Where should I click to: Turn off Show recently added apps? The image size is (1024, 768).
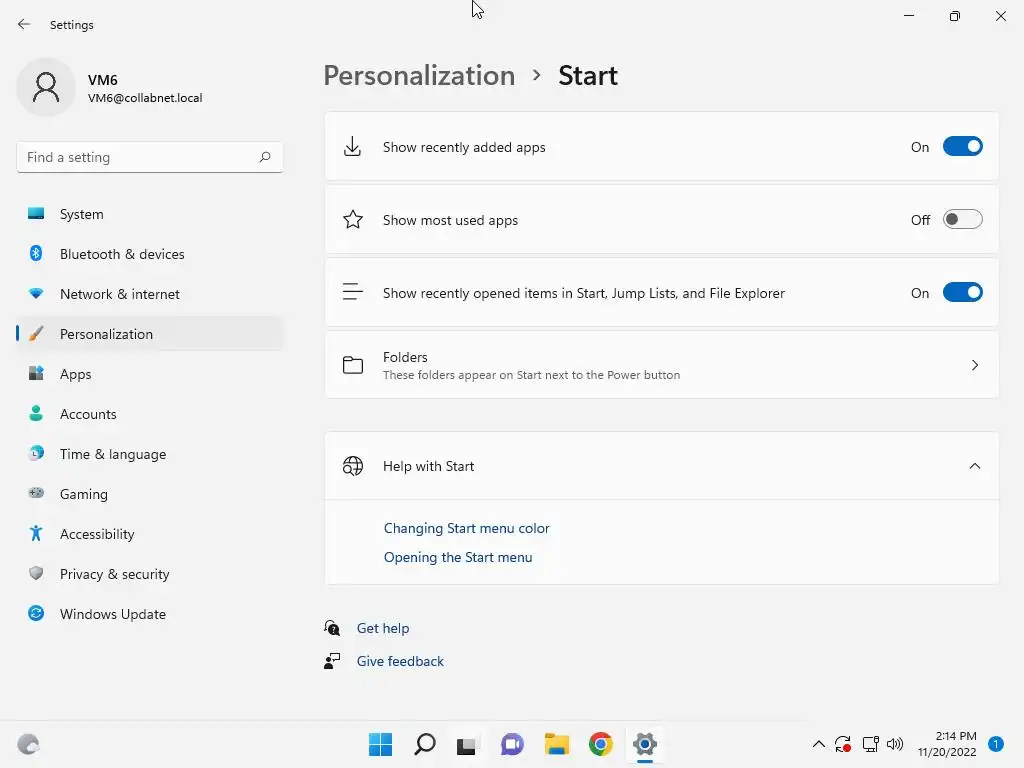[x=962, y=147]
